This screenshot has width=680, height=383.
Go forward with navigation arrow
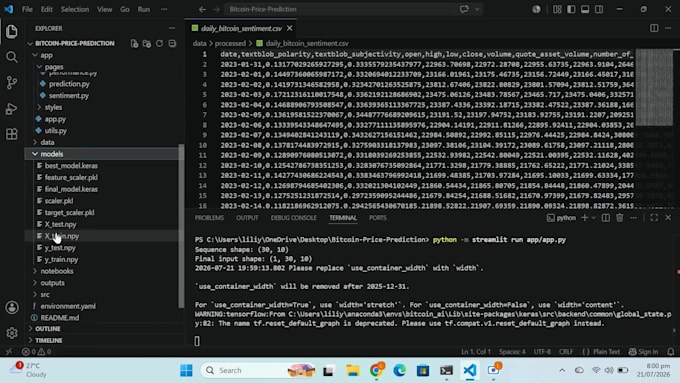216,9
